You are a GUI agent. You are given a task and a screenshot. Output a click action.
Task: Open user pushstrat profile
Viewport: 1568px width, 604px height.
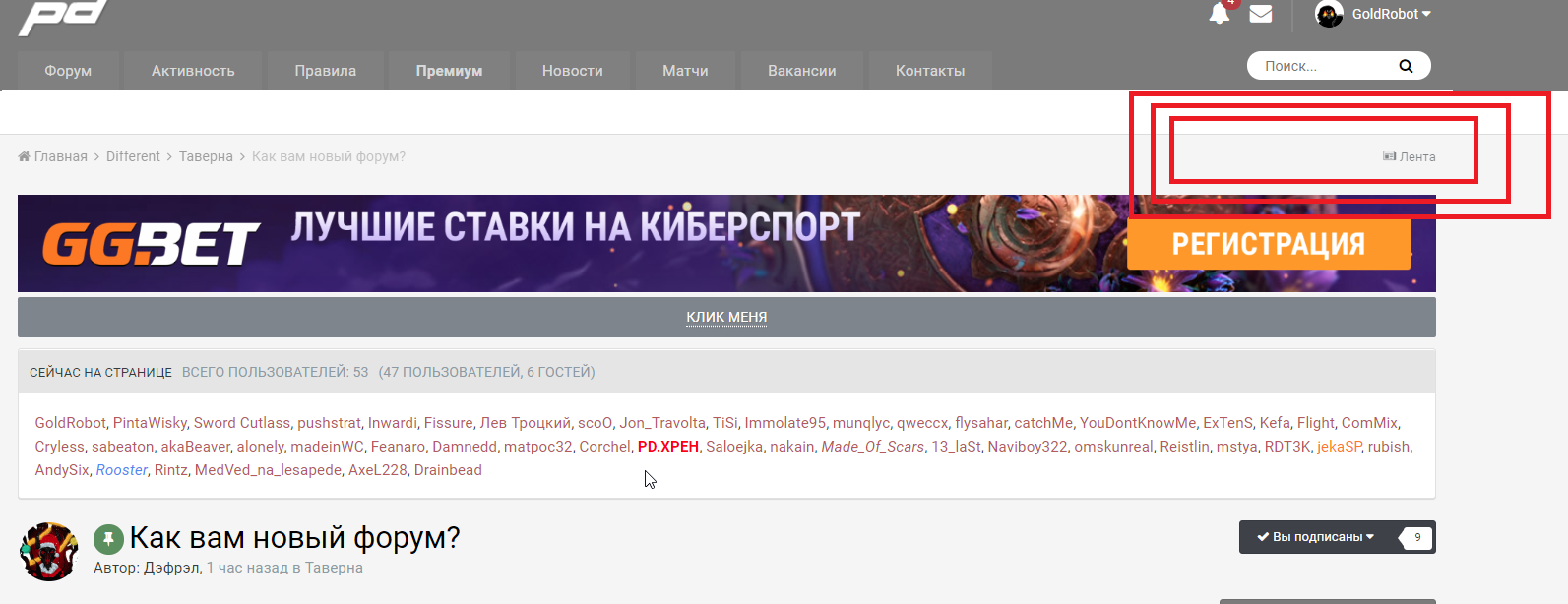point(330,423)
